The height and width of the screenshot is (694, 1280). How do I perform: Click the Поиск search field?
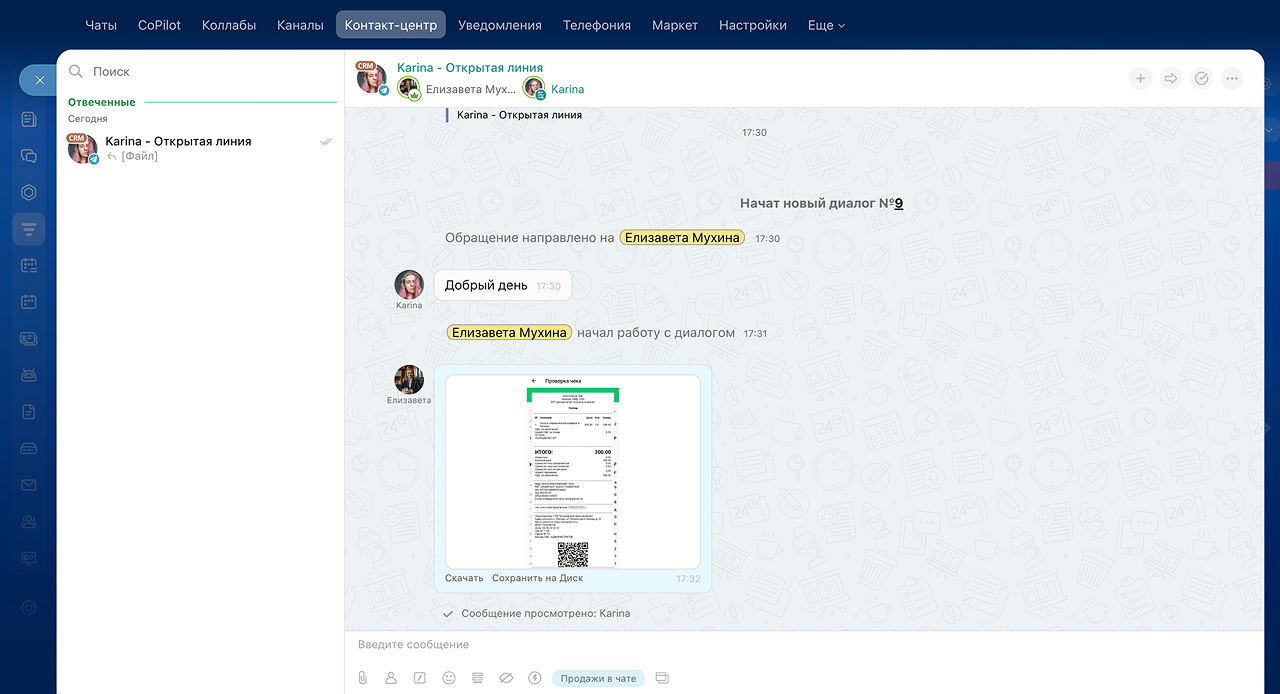(200, 72)
